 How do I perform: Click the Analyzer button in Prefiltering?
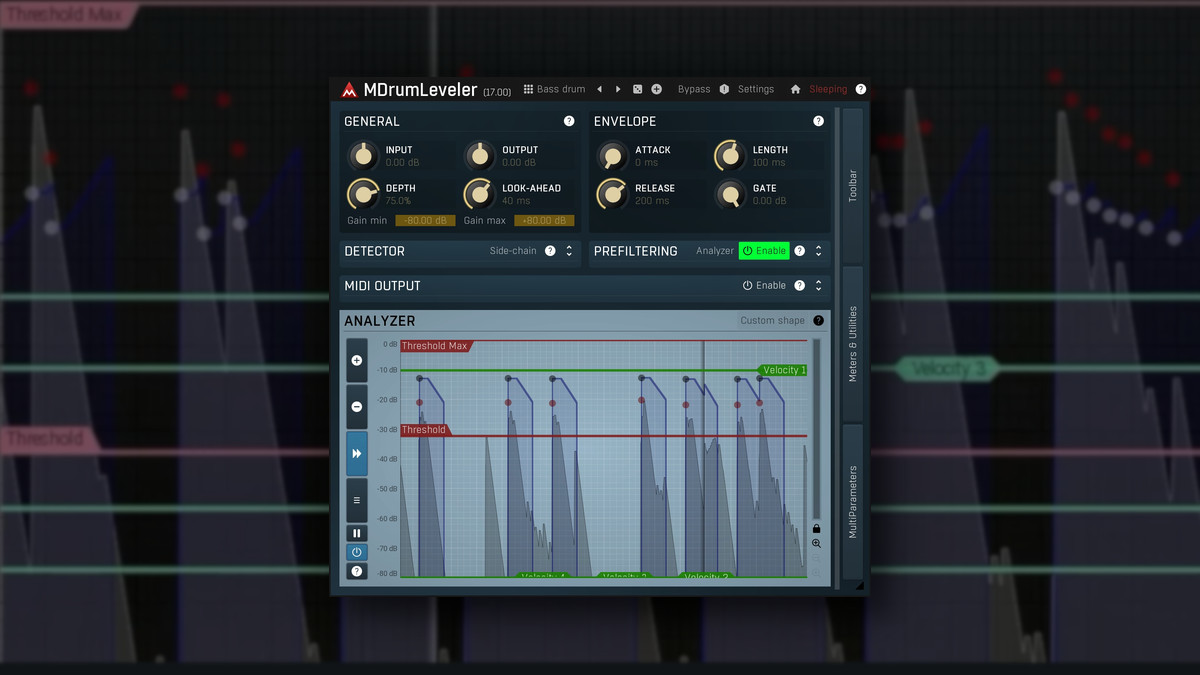coord(715,251)
